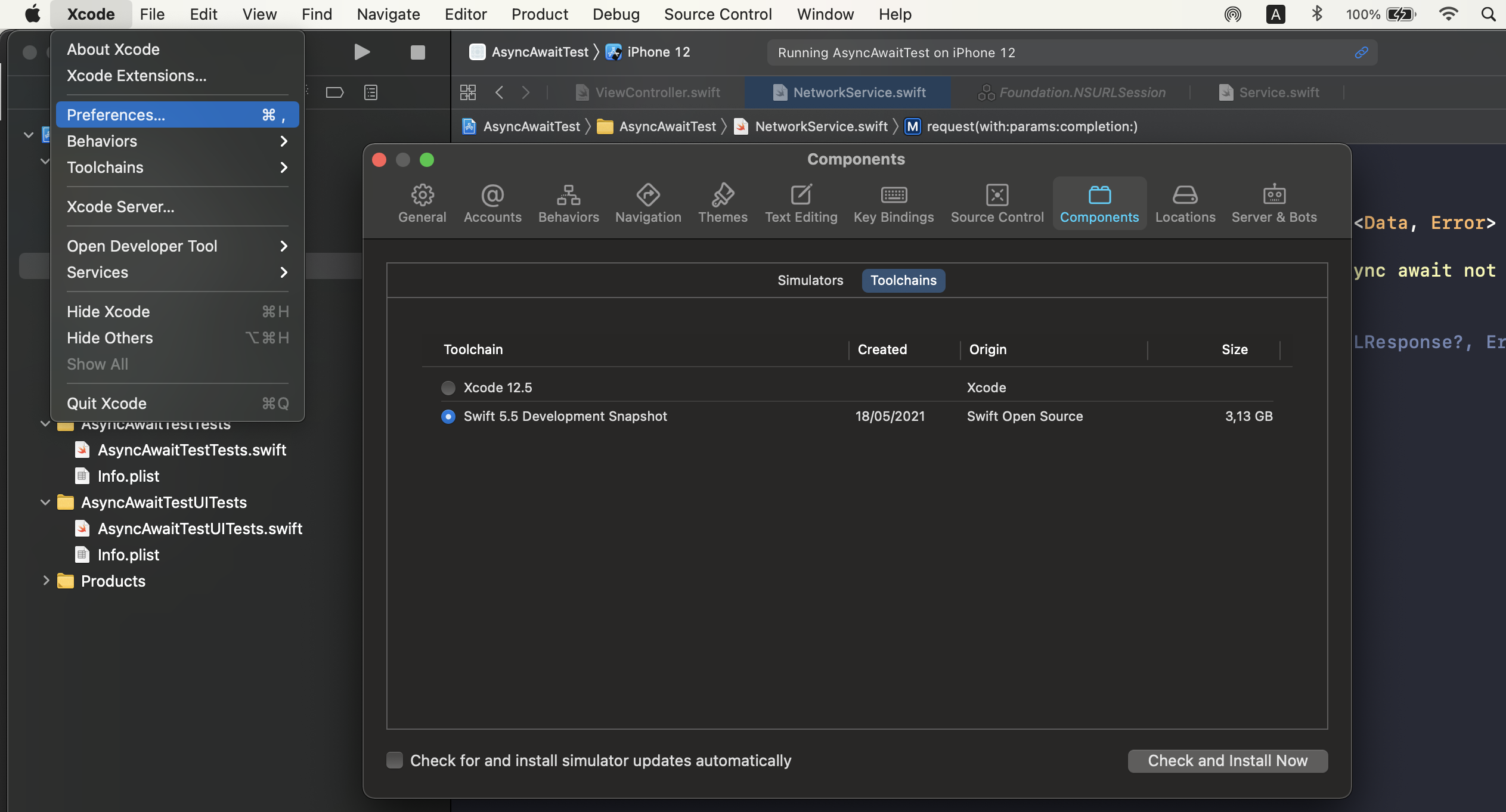The height and width of the screenshot is (812, 1506).
Task: Open Services submenu
Action: 177,272
